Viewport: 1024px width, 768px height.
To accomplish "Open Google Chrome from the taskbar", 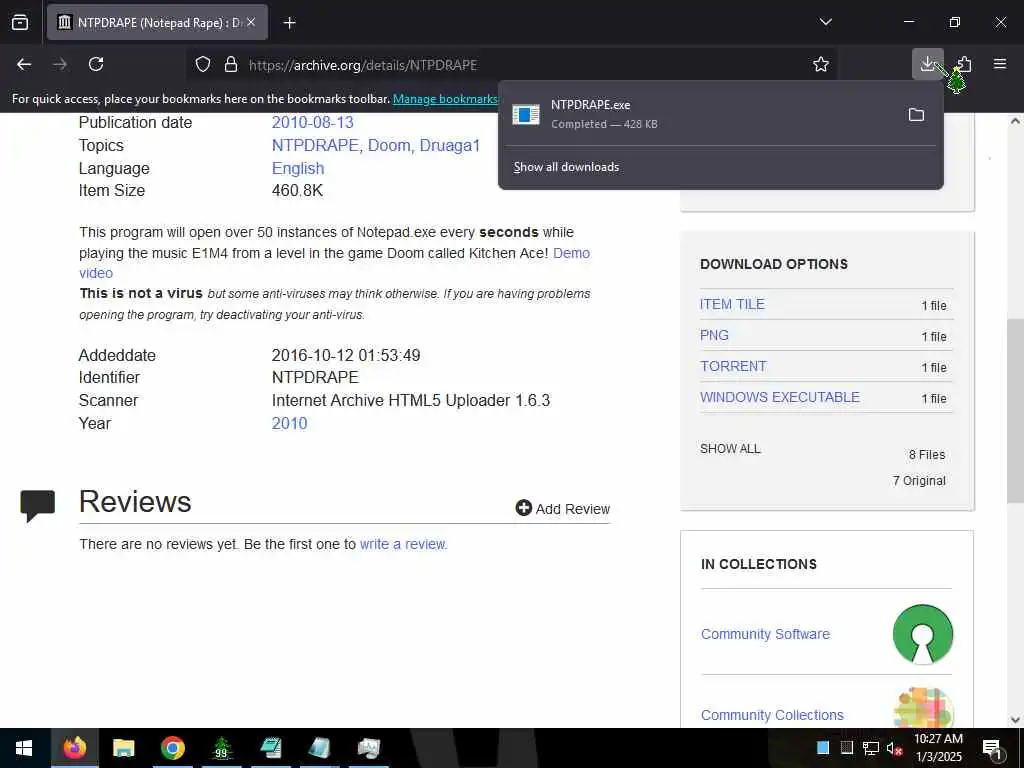I will (172, 748).
